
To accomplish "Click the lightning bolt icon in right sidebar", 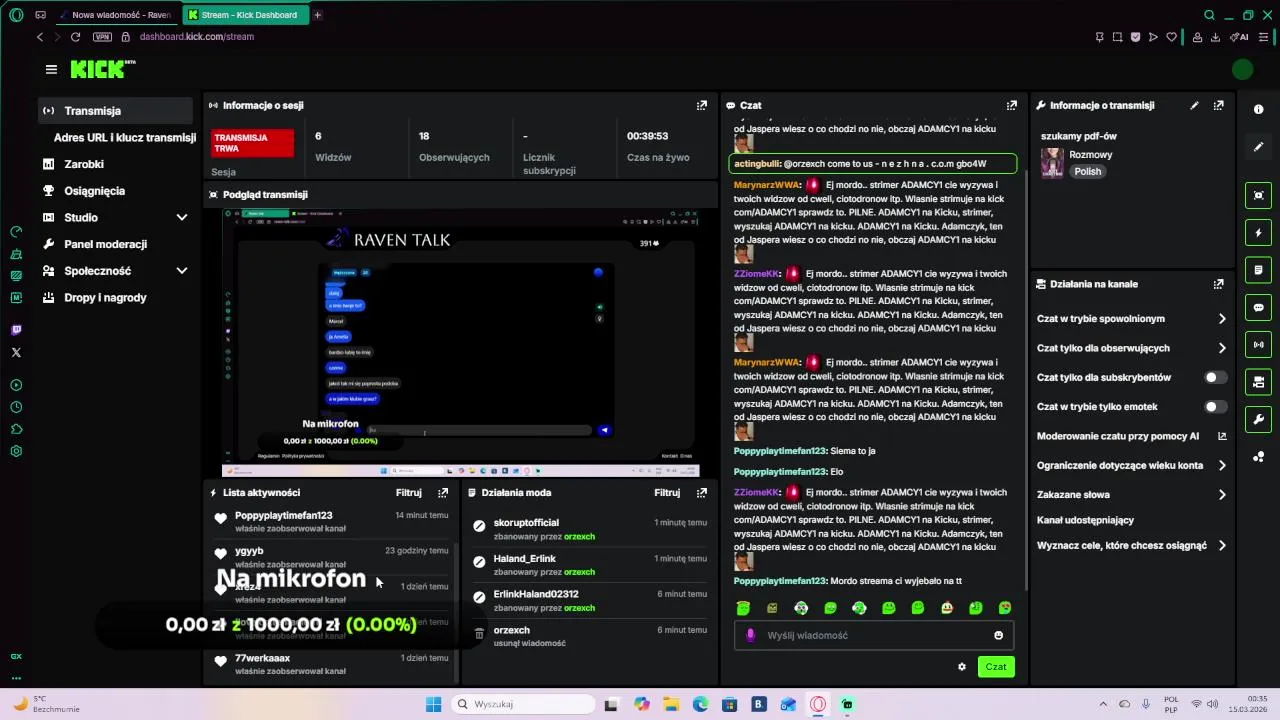I will click(x=1258, y=233).
